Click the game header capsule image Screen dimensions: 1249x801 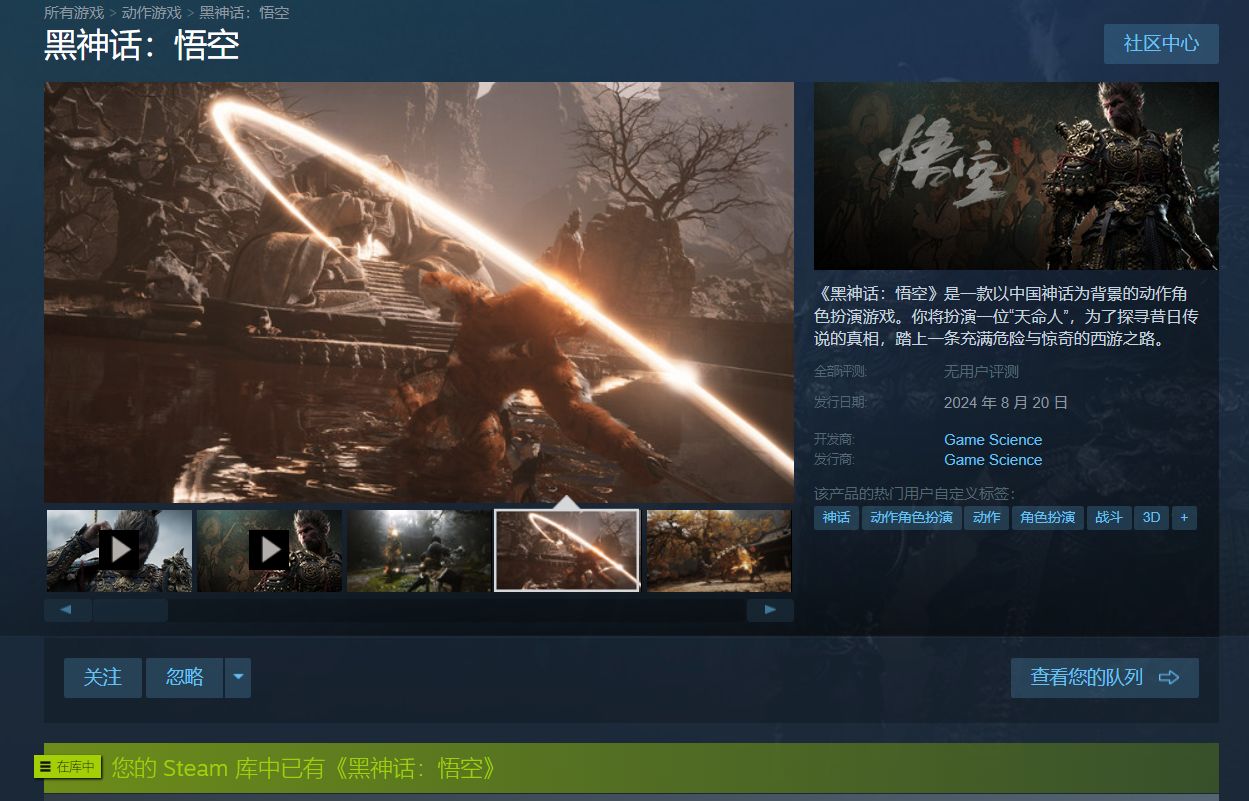click(1016, 176)
